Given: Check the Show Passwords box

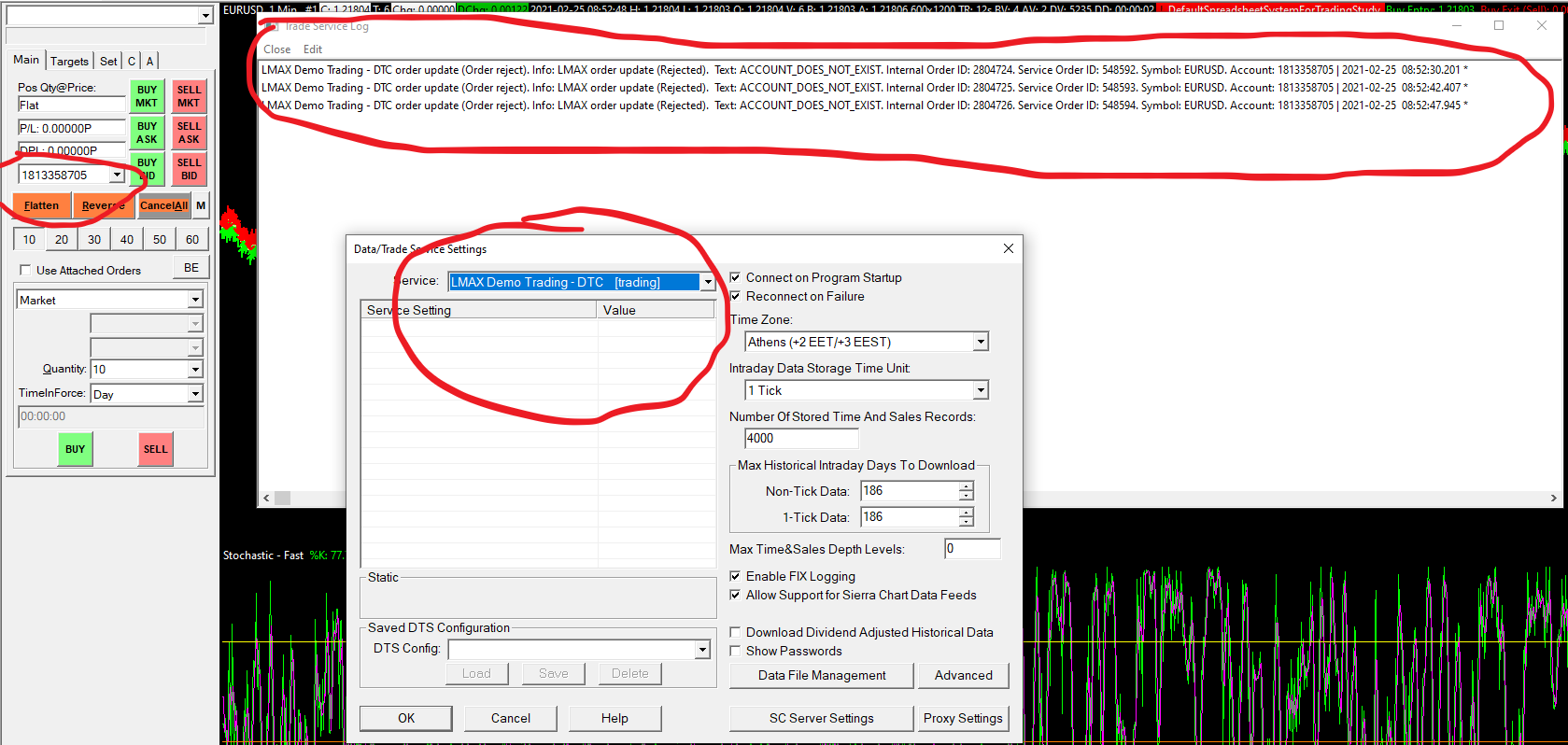Looking at the screenshot, I should (x=735, y=651).
